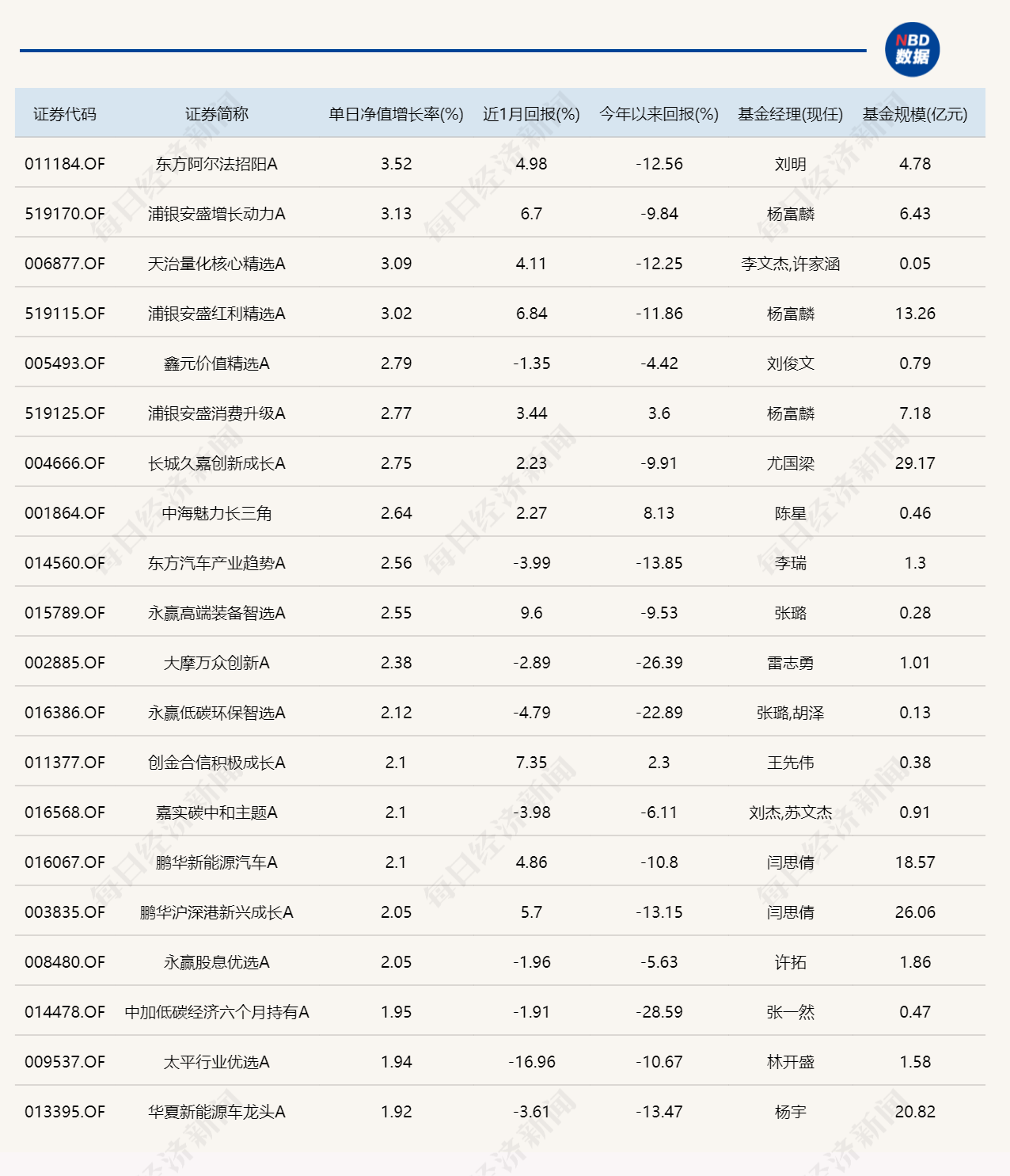1010x1176 pixels.
Task: Click fund code 016067.OF
Action: 65,862
